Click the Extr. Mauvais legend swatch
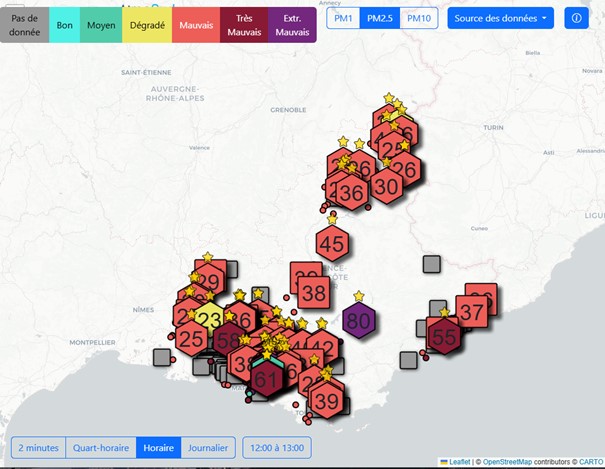Screen dimensions: 605x469 point(292,25)
